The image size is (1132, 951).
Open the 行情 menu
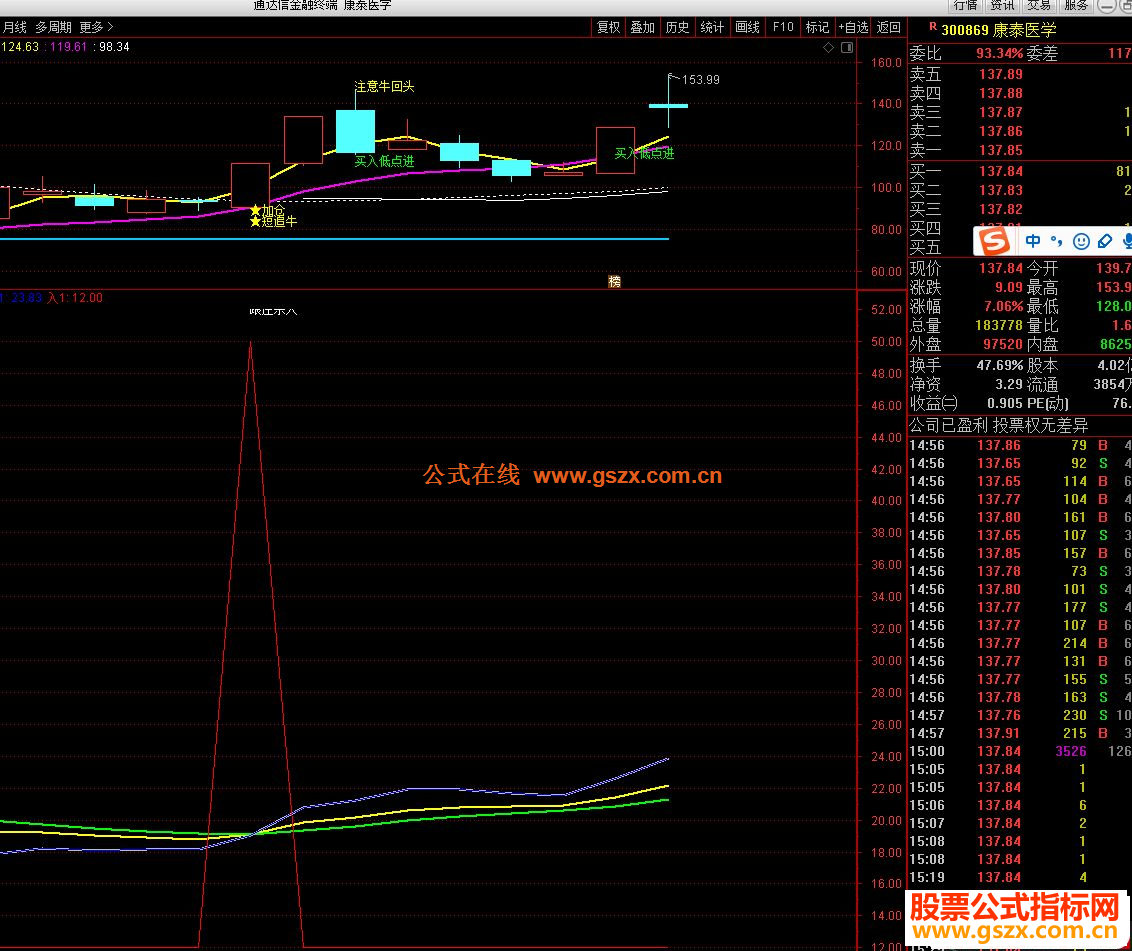click(965, 5)
